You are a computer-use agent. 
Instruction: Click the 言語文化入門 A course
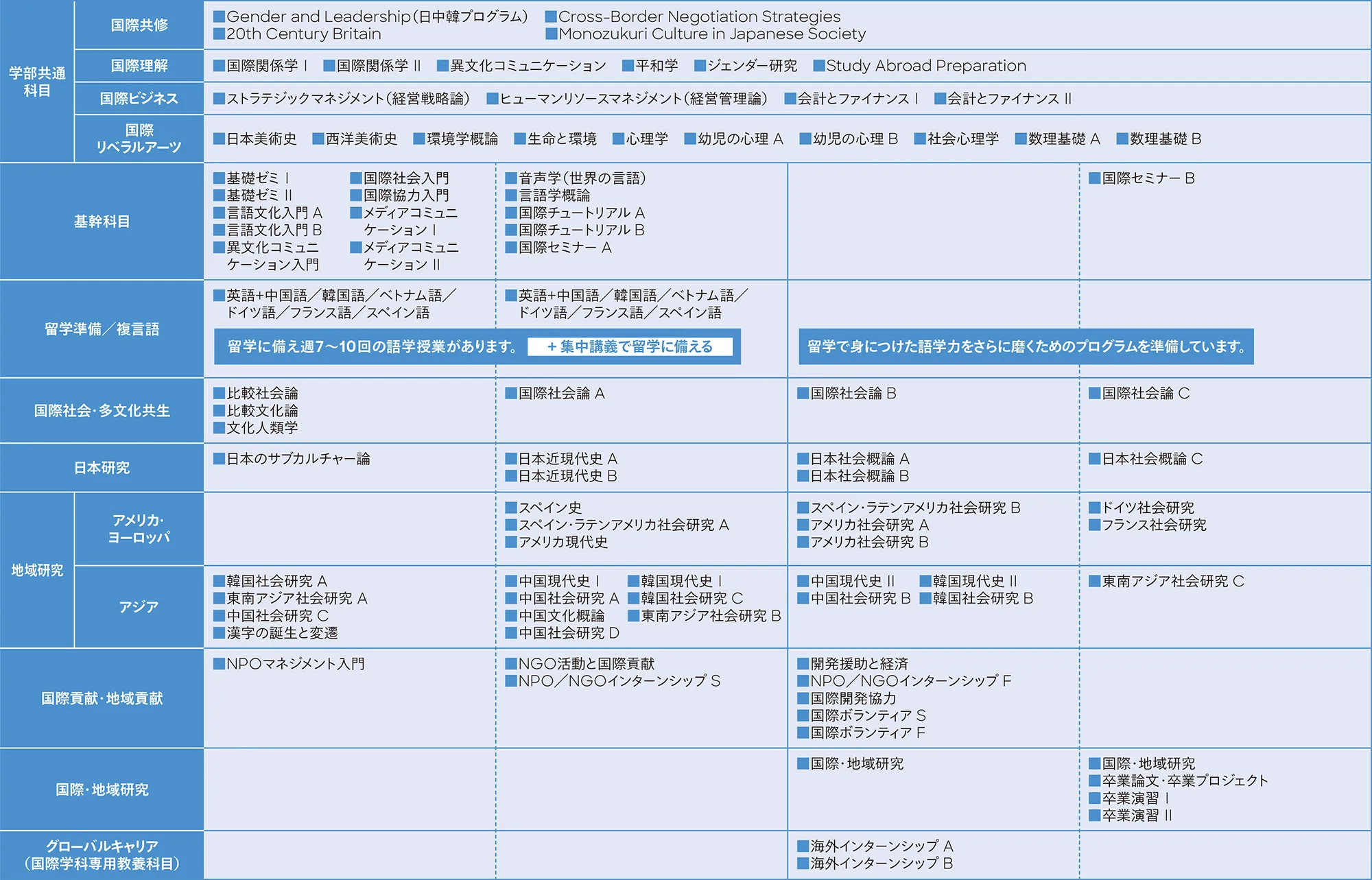268,213
